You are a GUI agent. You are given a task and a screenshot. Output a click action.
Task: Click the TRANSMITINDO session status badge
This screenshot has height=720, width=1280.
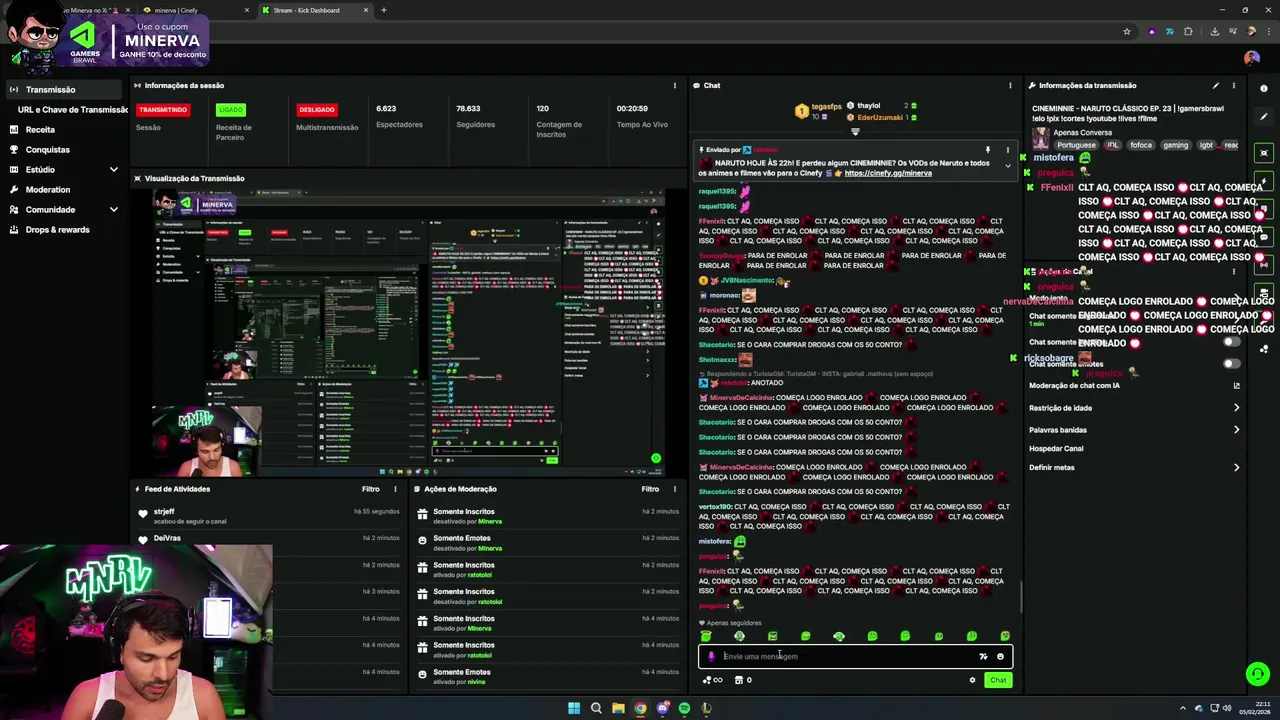click(x=163, y=109)
